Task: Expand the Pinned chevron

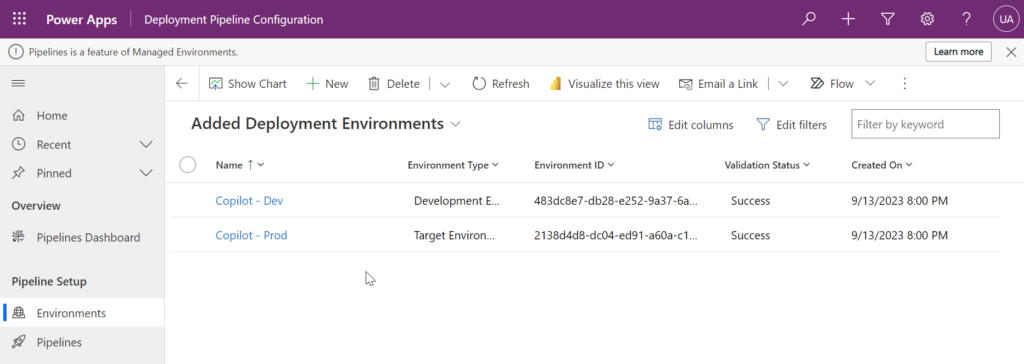Action: 146,173
